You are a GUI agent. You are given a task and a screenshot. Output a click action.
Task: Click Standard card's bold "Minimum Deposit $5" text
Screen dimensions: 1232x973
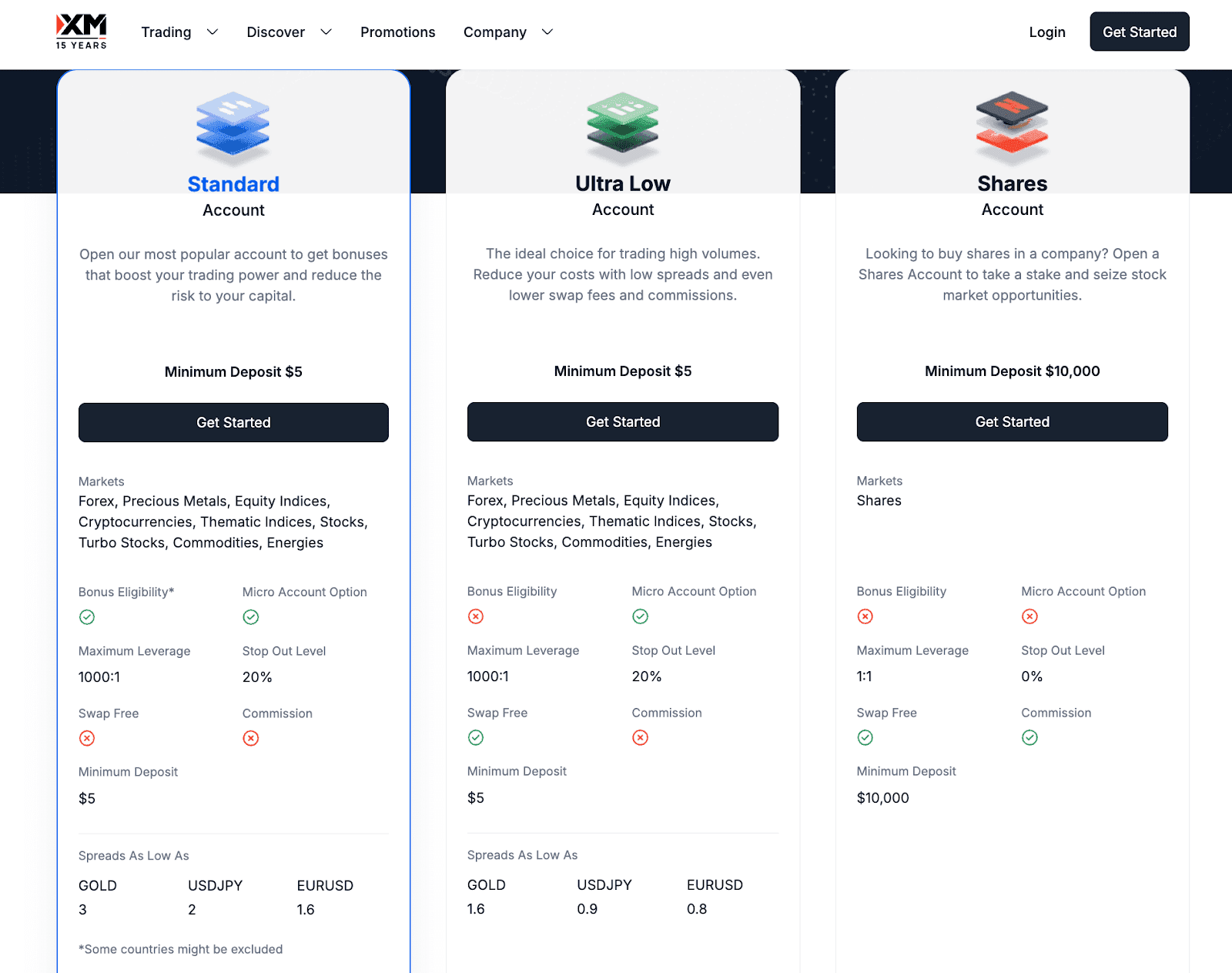click(233, 372)
